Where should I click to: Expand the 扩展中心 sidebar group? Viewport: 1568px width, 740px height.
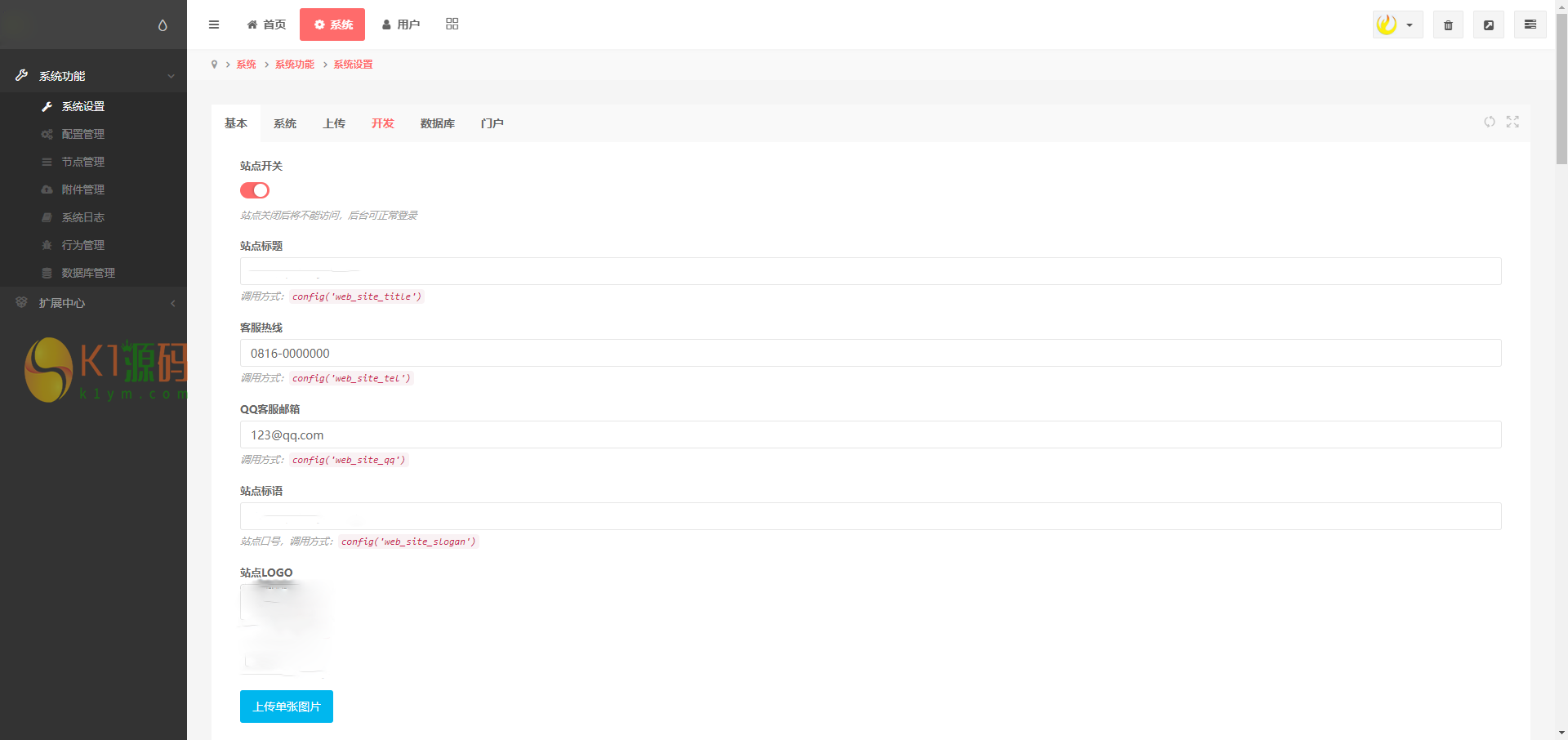(x=93, y=303)
